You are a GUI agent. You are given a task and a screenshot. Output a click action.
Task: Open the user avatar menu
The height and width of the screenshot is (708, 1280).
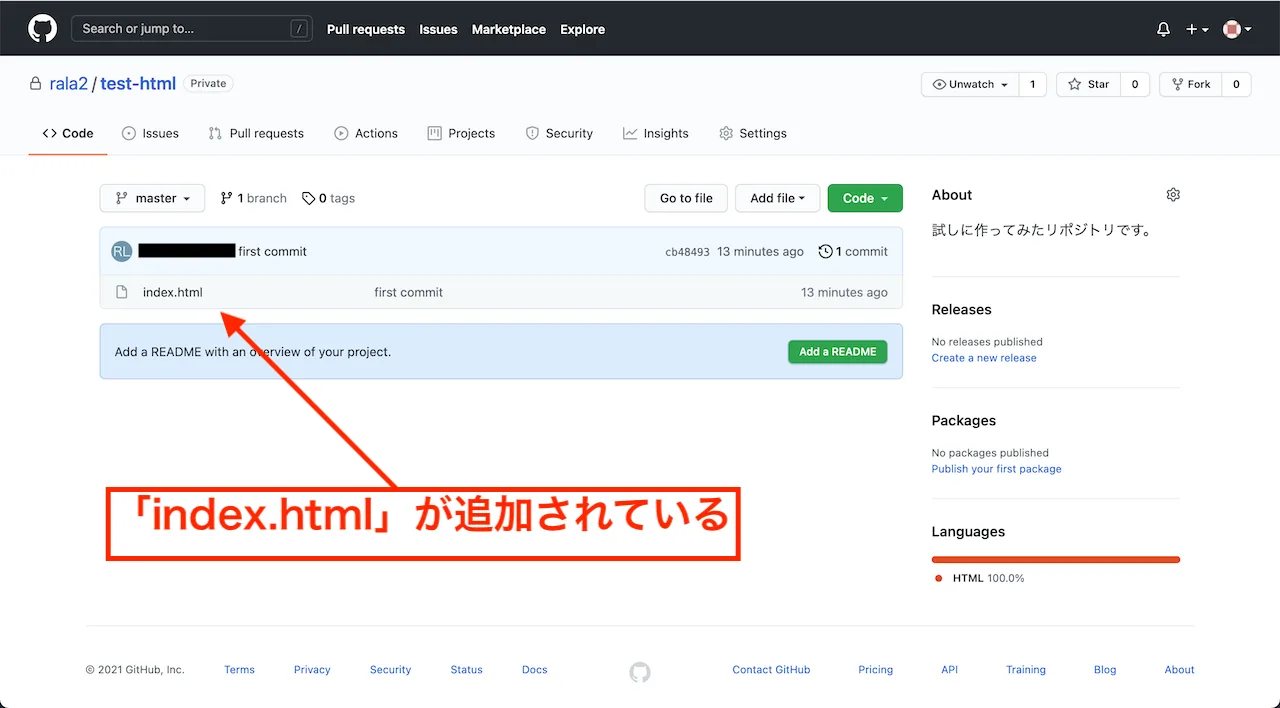click(x=1237, y=30)
